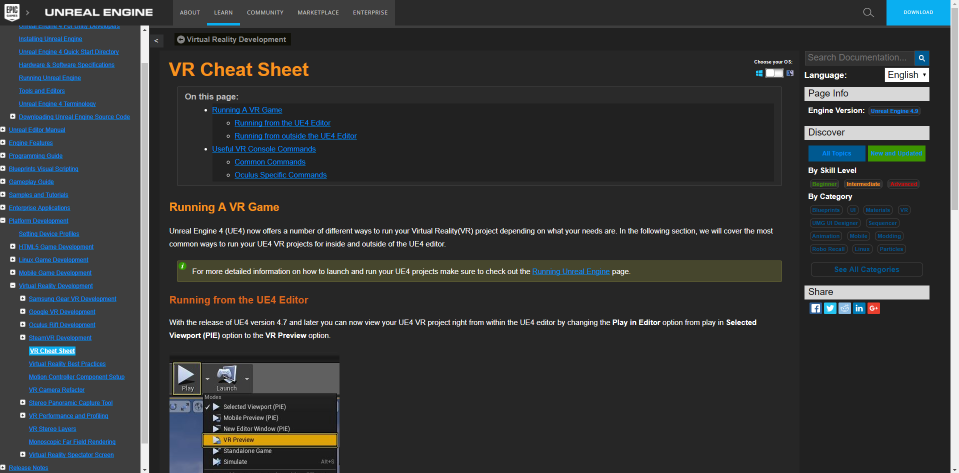Jump to Useful VR Console Commands
Viewport: 959px width, 473px height.
264,149
